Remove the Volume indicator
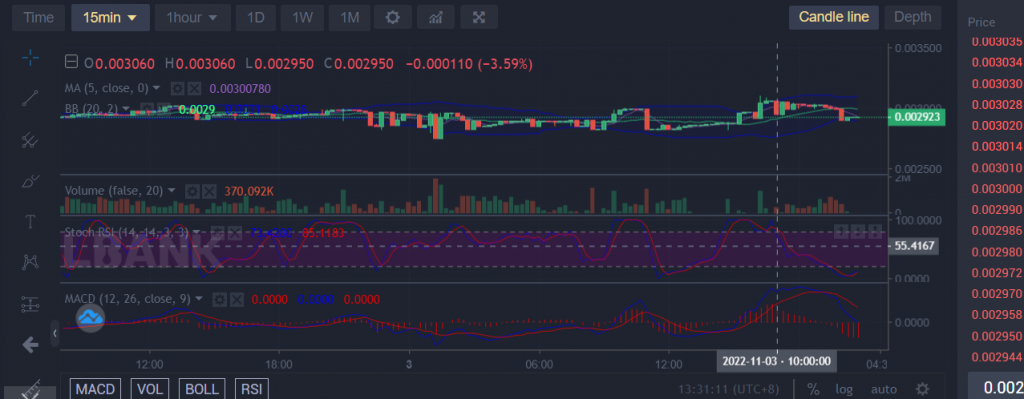Screen dimensions: 1024x399 [x=209, y=191]
